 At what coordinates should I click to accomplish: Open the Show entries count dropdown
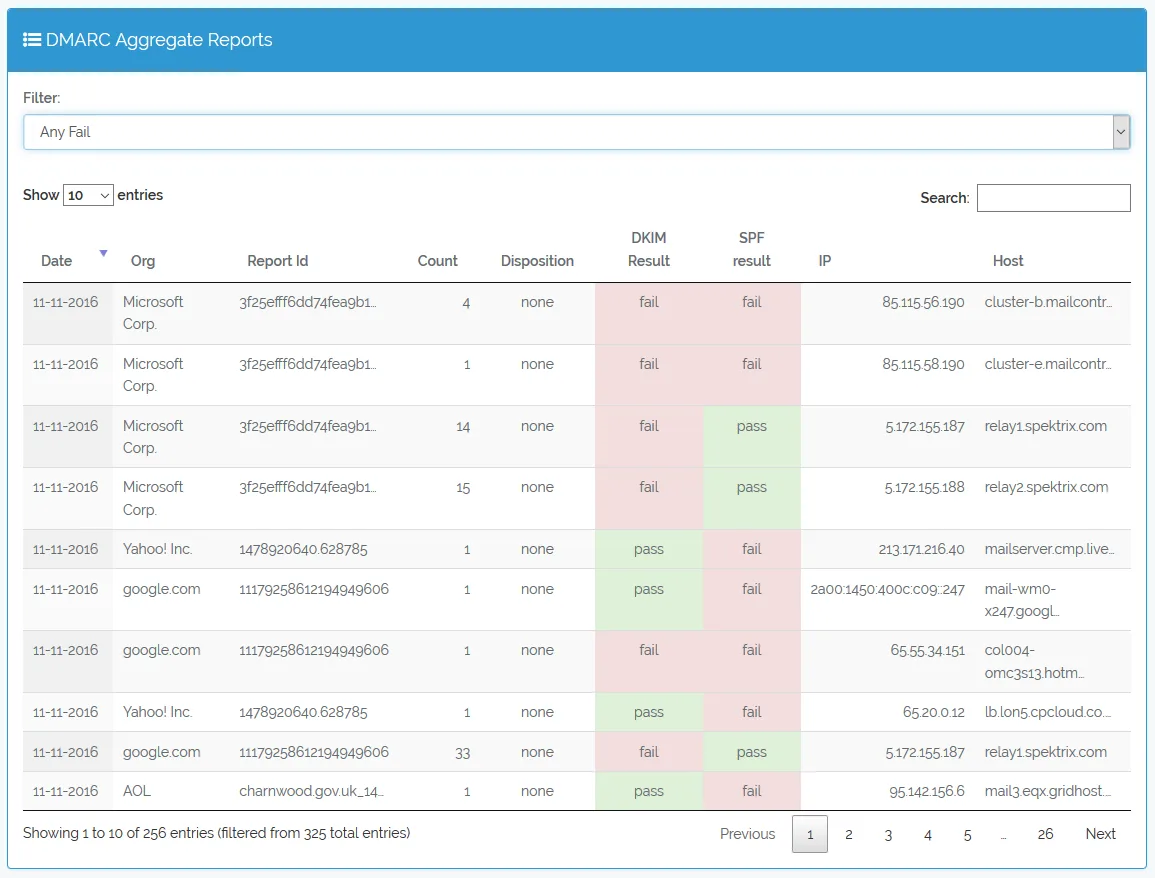click(x=88, y=195)
